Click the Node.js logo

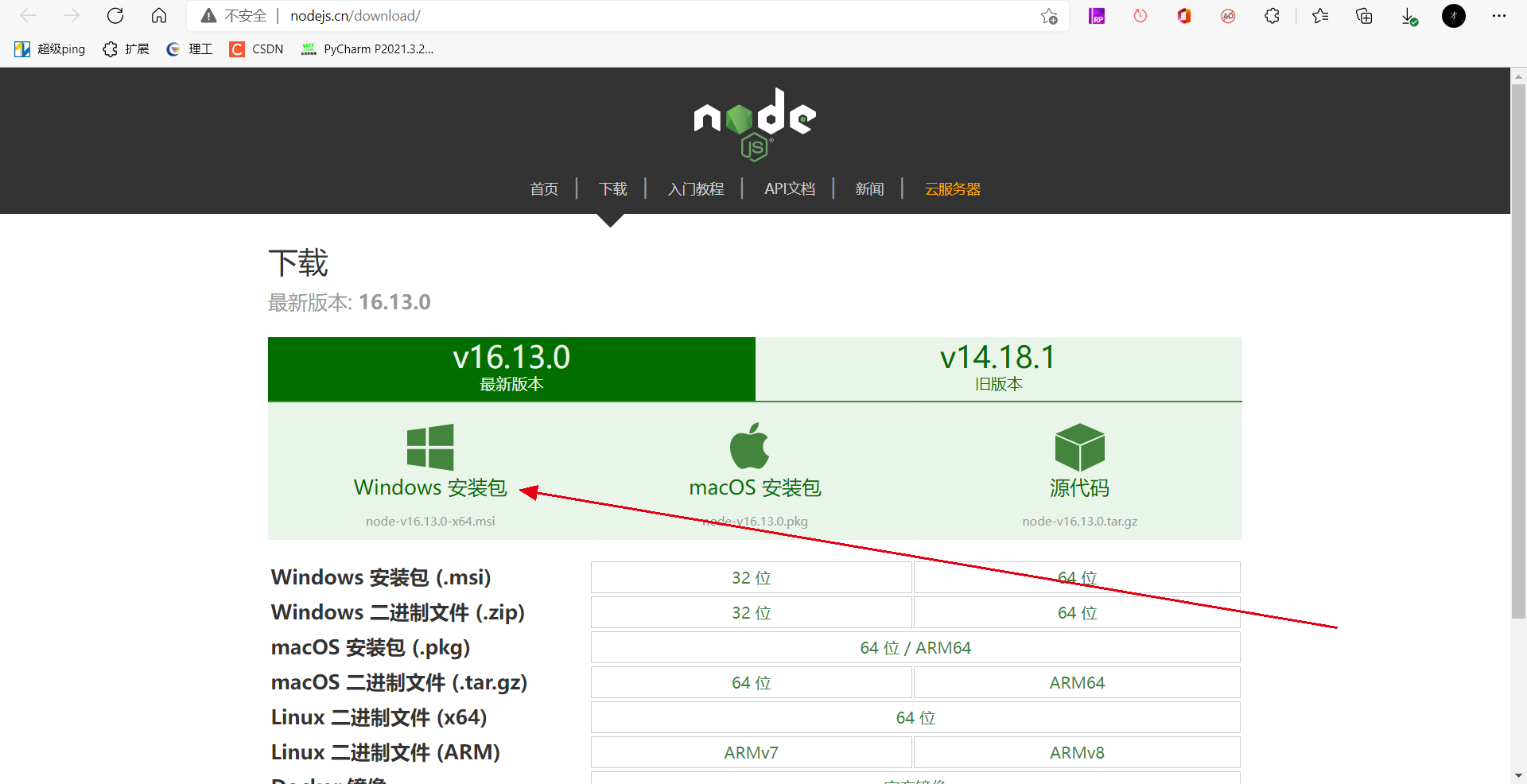coord(755,124)
